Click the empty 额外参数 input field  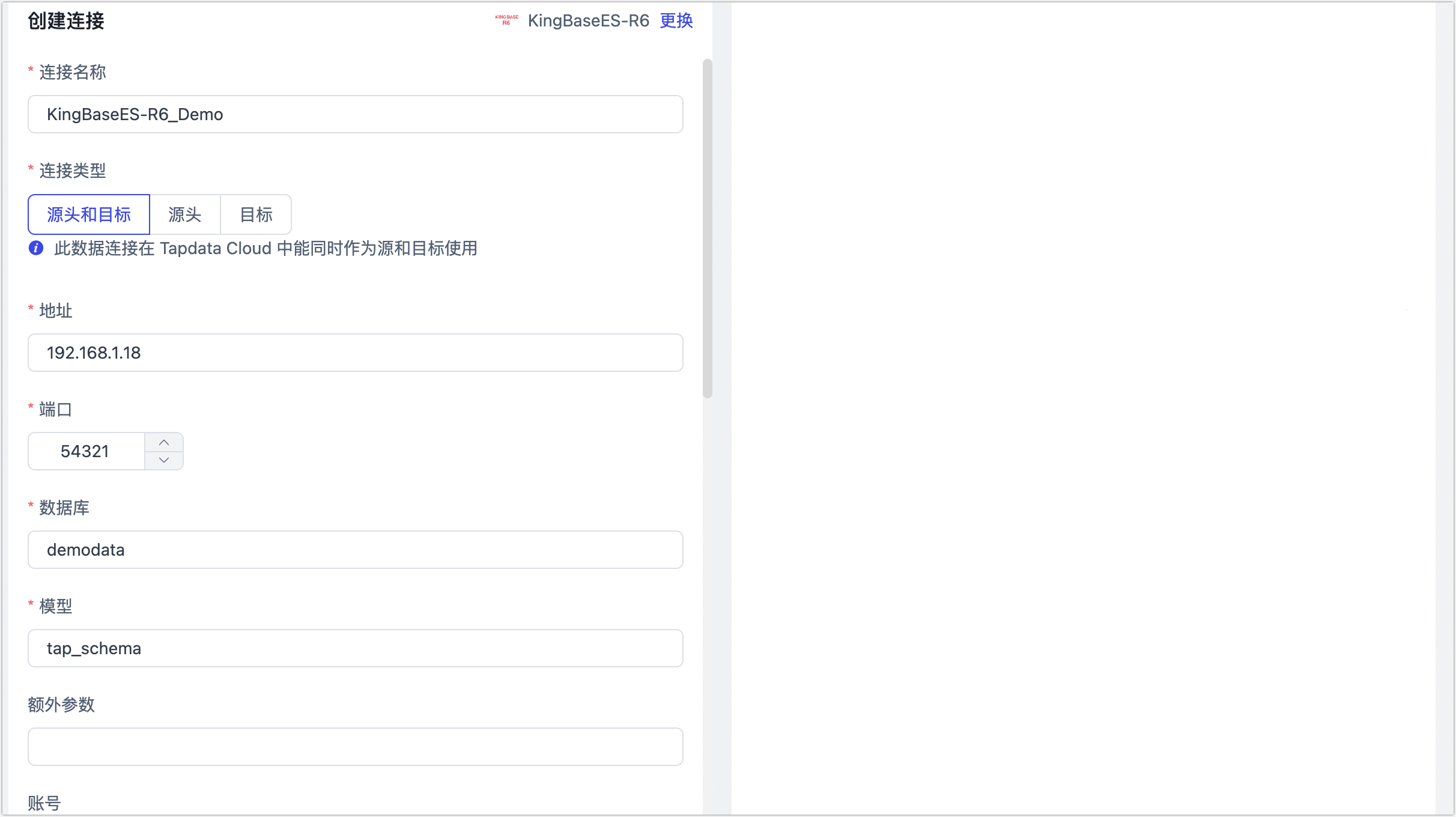[356, 747]
